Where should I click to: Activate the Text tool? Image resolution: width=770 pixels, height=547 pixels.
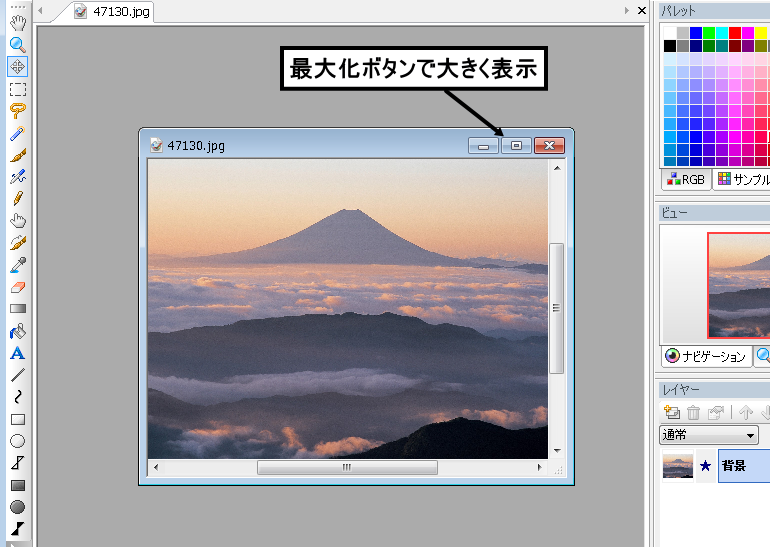[x=17, y=353]
